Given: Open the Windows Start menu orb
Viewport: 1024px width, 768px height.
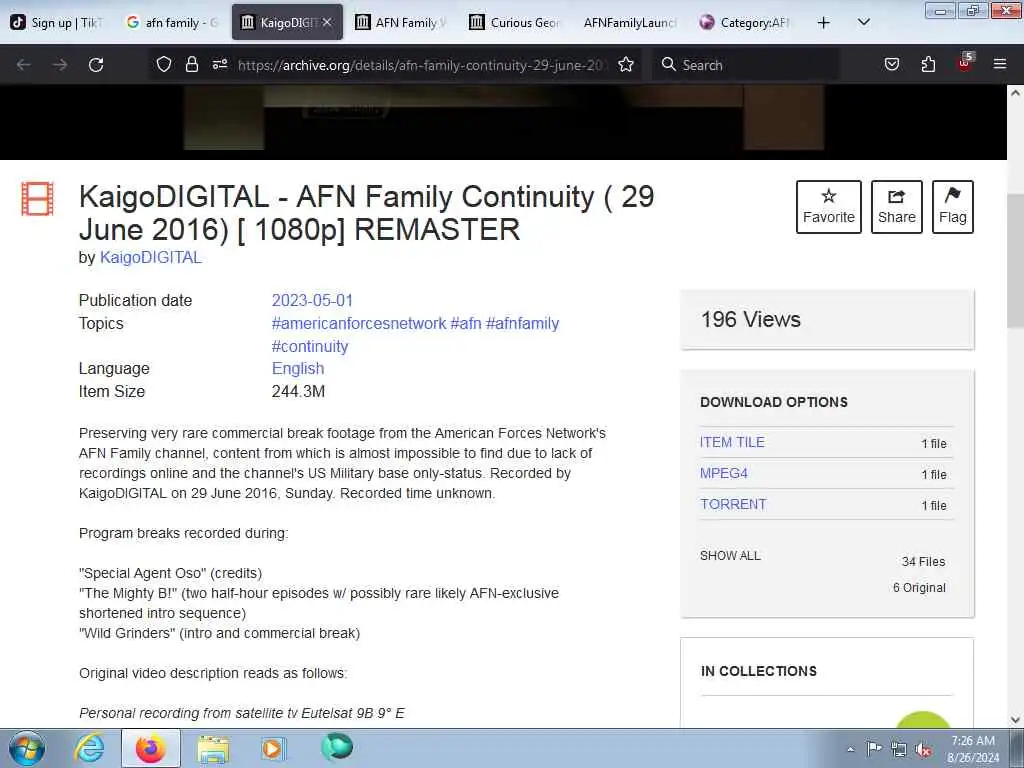Looking at the screenshot, I should click(x=27, y=748).
